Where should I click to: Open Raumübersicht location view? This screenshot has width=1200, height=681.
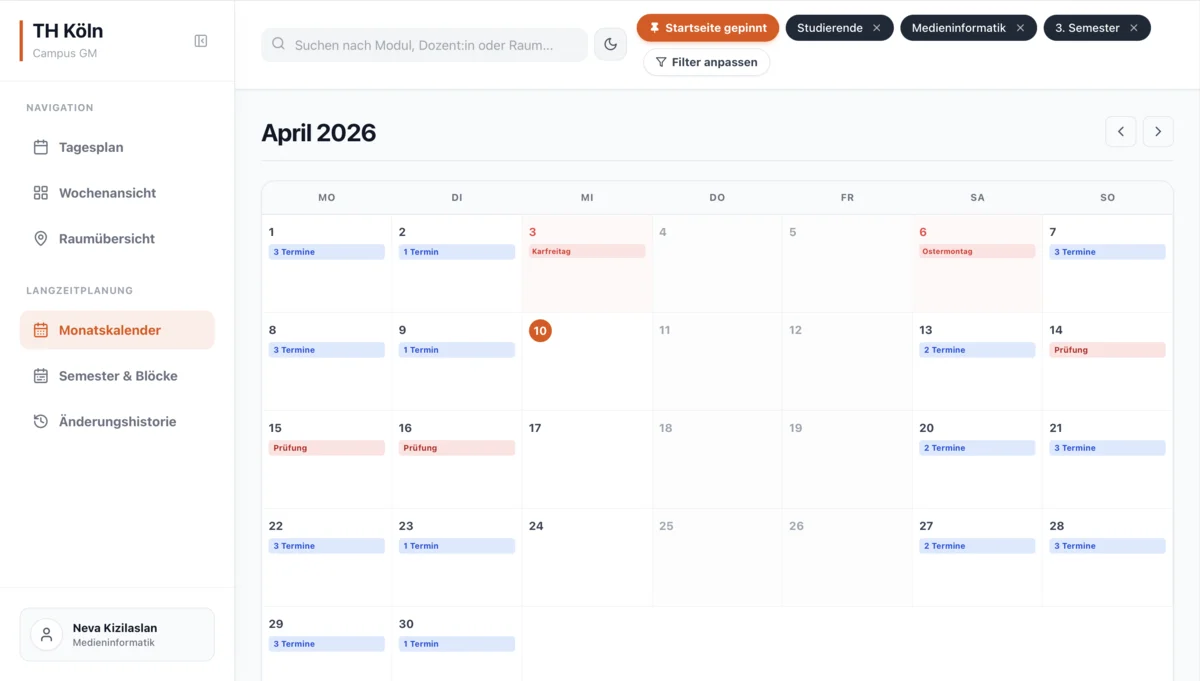tap(106, 239)
